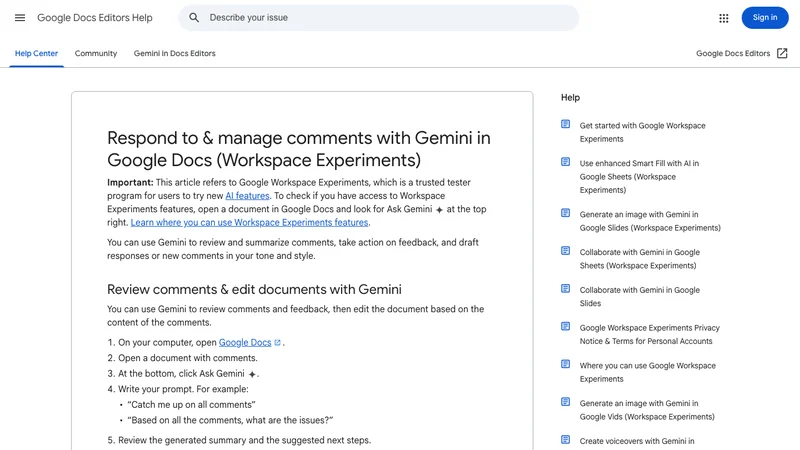The image size is (800, 450).
Task: Click article icon for Use enhanced Smart Fill
Action: coord(565,162)
